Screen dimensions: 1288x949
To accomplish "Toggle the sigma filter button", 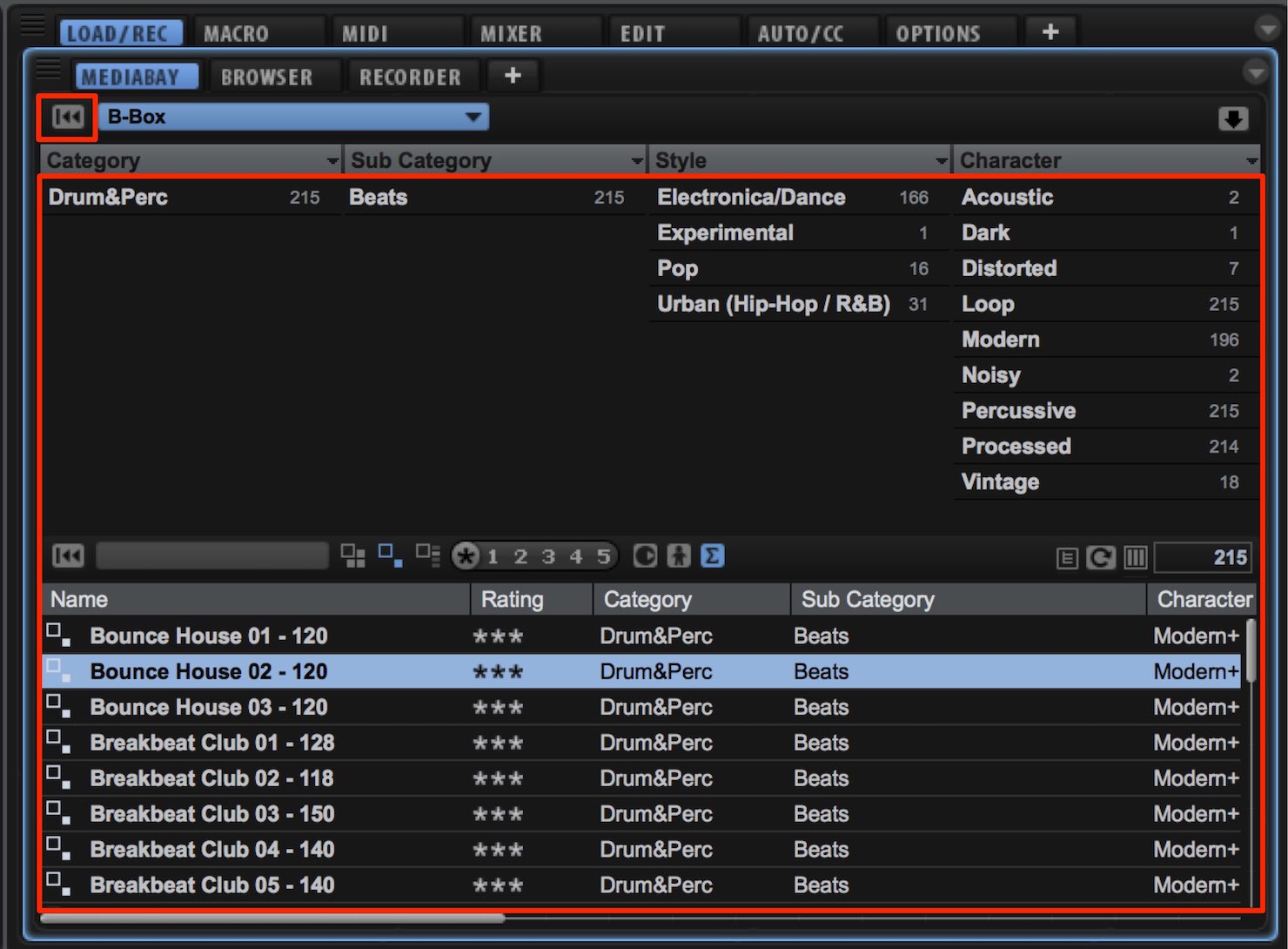I will coord(712,555).
